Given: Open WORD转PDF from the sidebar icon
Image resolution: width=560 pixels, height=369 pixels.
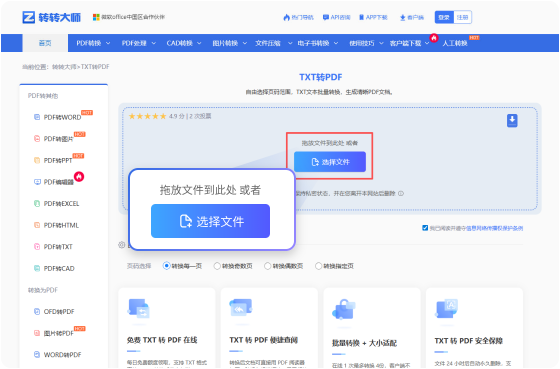Looking at the screenshot, I should 37,354.
